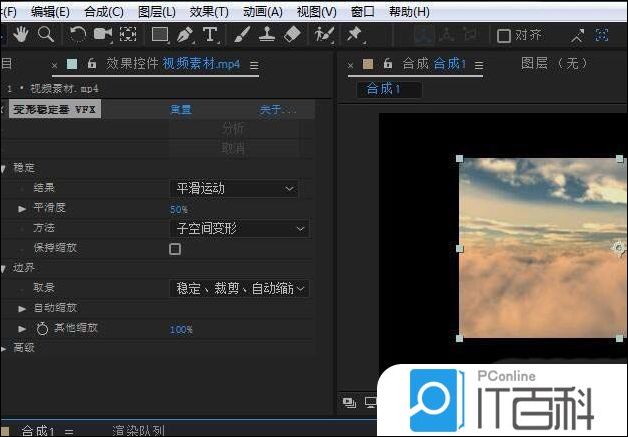Expand the 平滑度 property arrow
This screenshot has width=628, height=437.
click(22, 208)
